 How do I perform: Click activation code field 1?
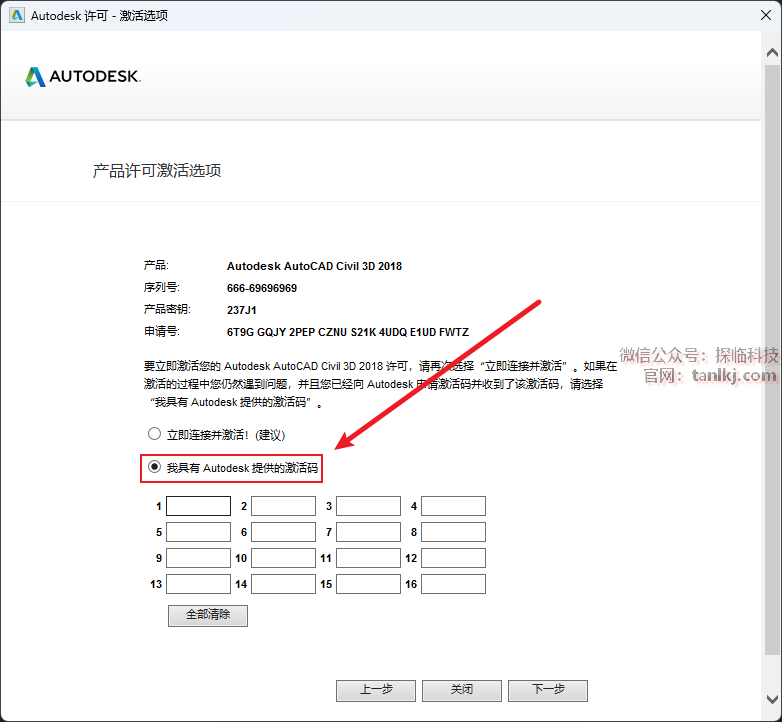(x=198, y=506)
